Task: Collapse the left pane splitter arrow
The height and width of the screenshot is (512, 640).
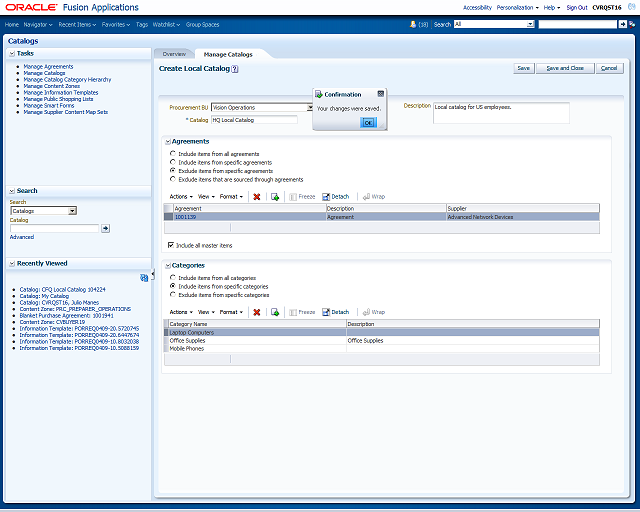Action: pos(153,275)
